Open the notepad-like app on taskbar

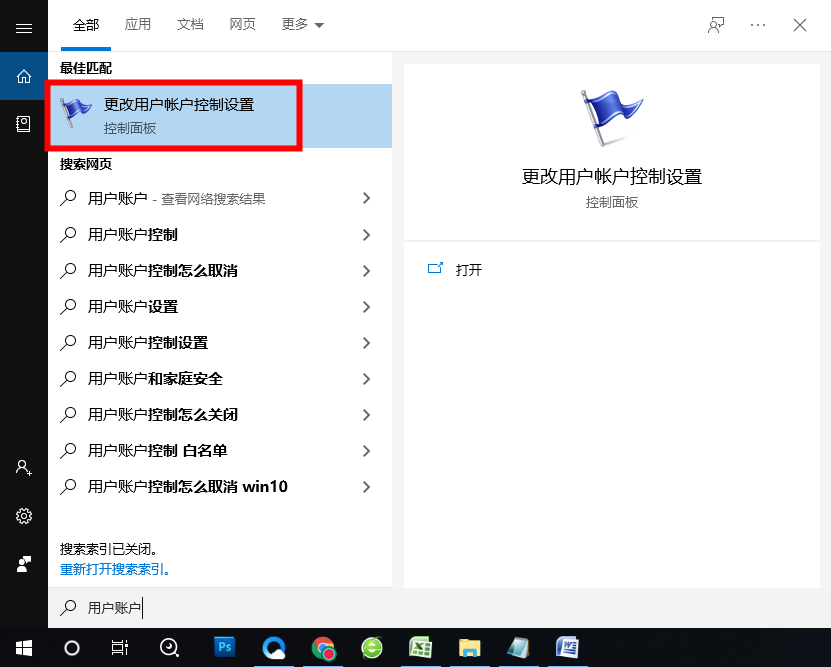[518, 647]
